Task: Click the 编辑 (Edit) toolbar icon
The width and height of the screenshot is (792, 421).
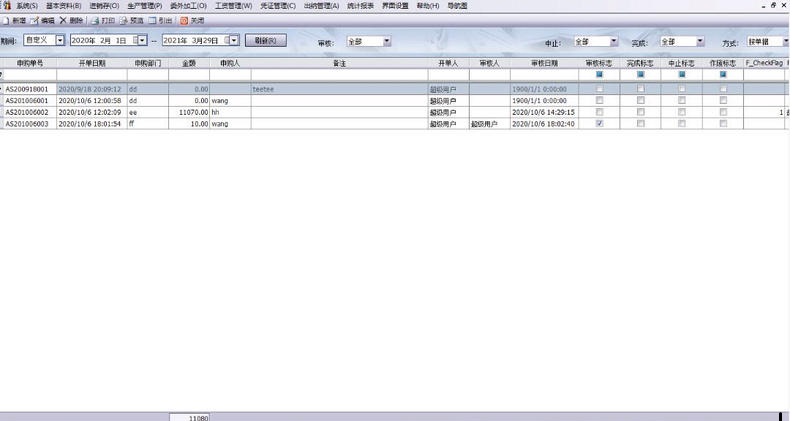Action: point(34,21)
